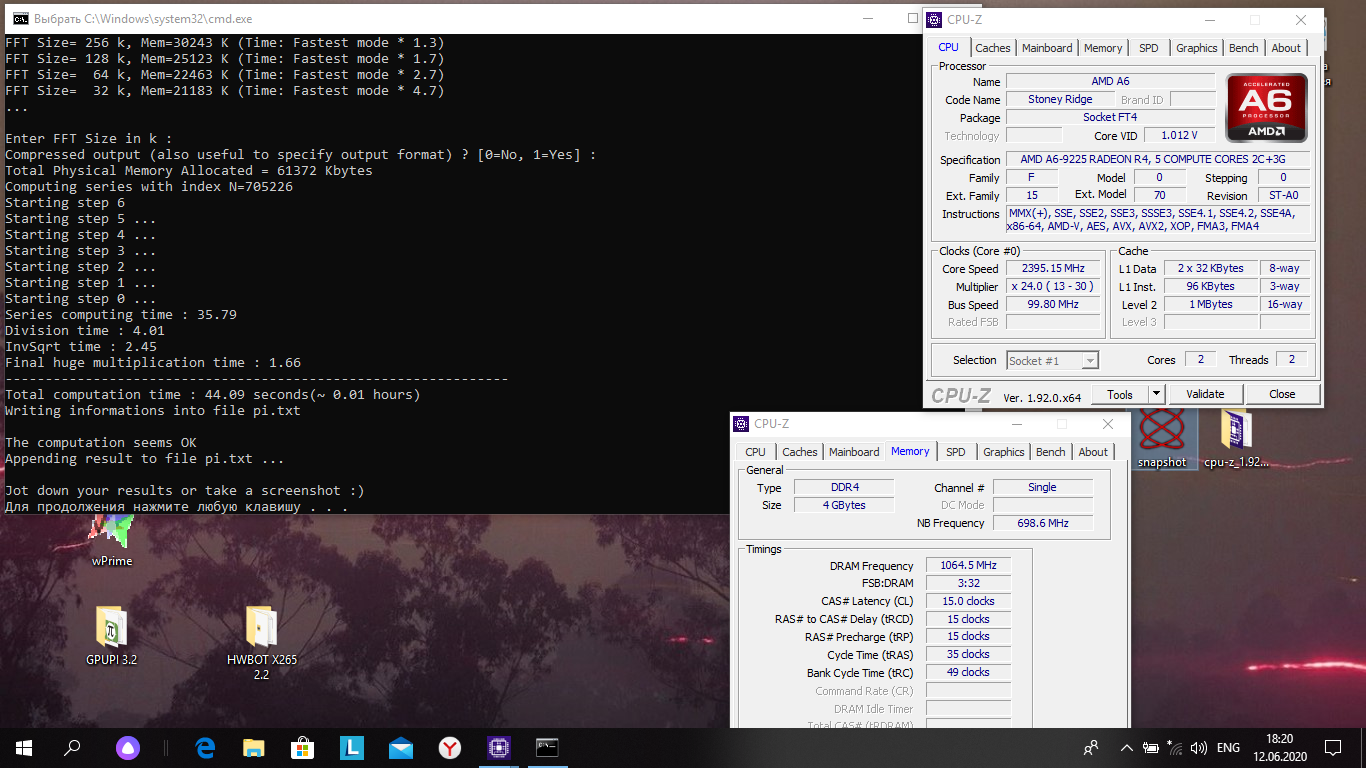
Task: Select CPU tab in top CPU-Z window
Action: tap(948, 47)
